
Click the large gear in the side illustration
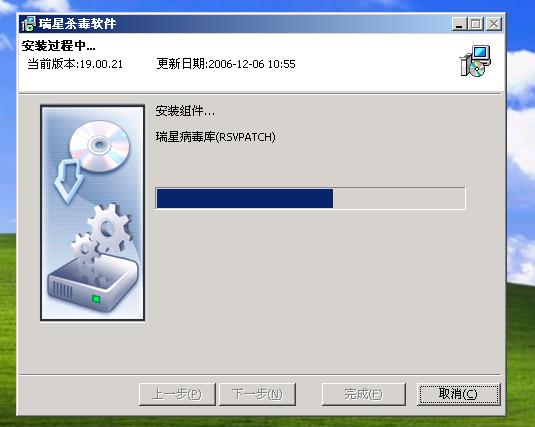pyautogui.click(x=110, y=228)
